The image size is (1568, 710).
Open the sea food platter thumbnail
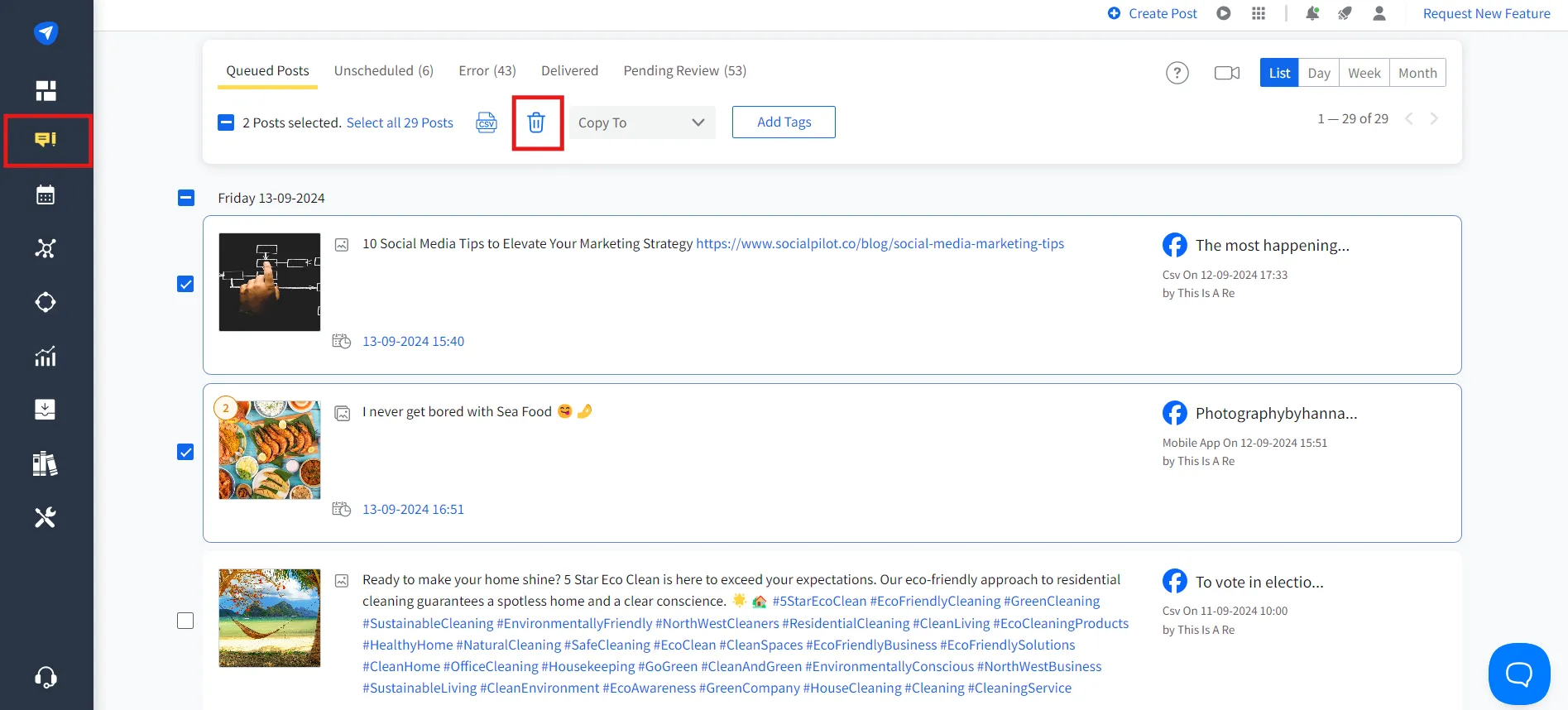(270, 450)
